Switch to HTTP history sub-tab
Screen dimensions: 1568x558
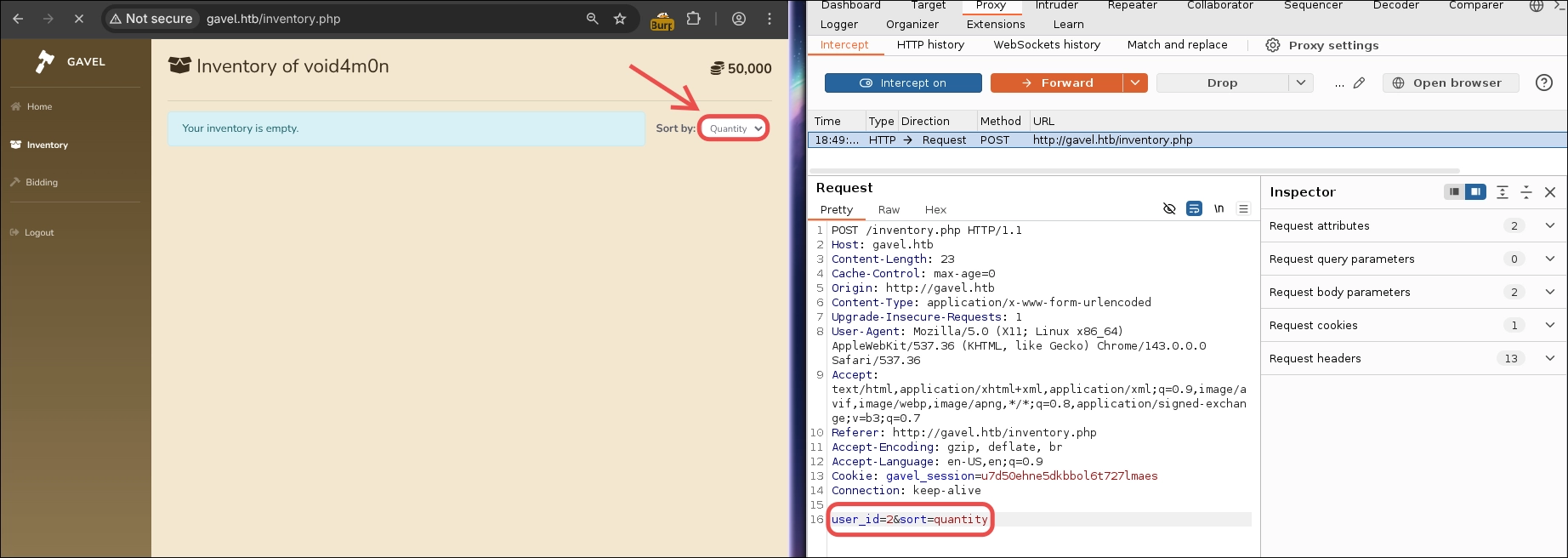[930, 44]
